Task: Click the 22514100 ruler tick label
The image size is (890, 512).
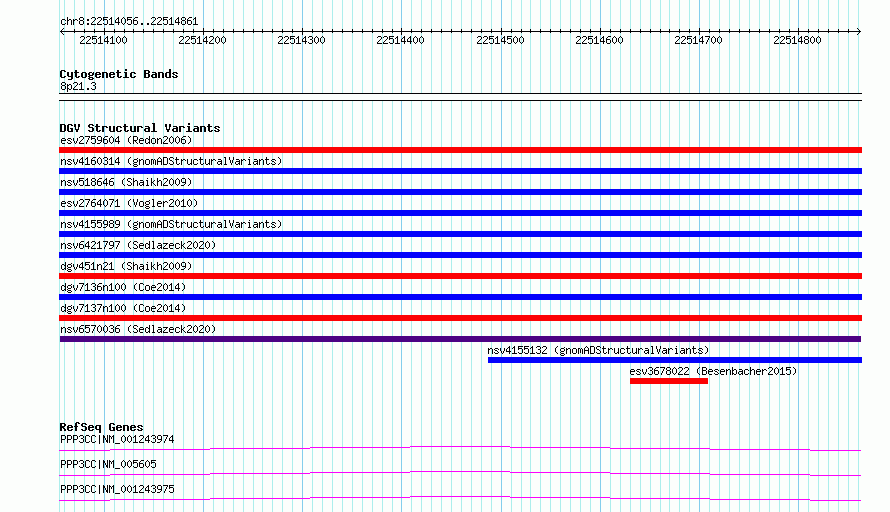Action: tap(103, 40)
